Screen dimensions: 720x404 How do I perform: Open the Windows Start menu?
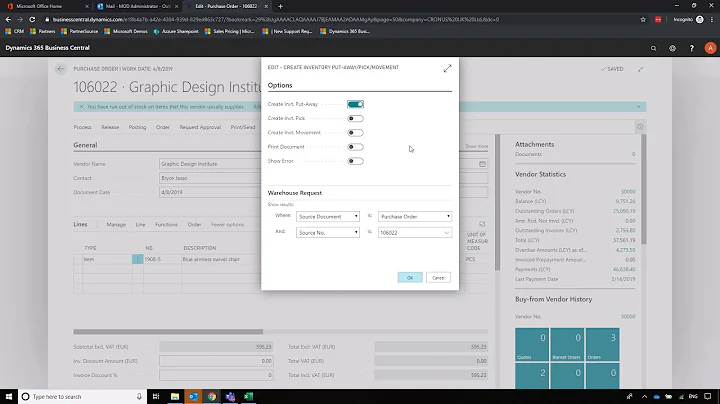click(x=9, y=396)
